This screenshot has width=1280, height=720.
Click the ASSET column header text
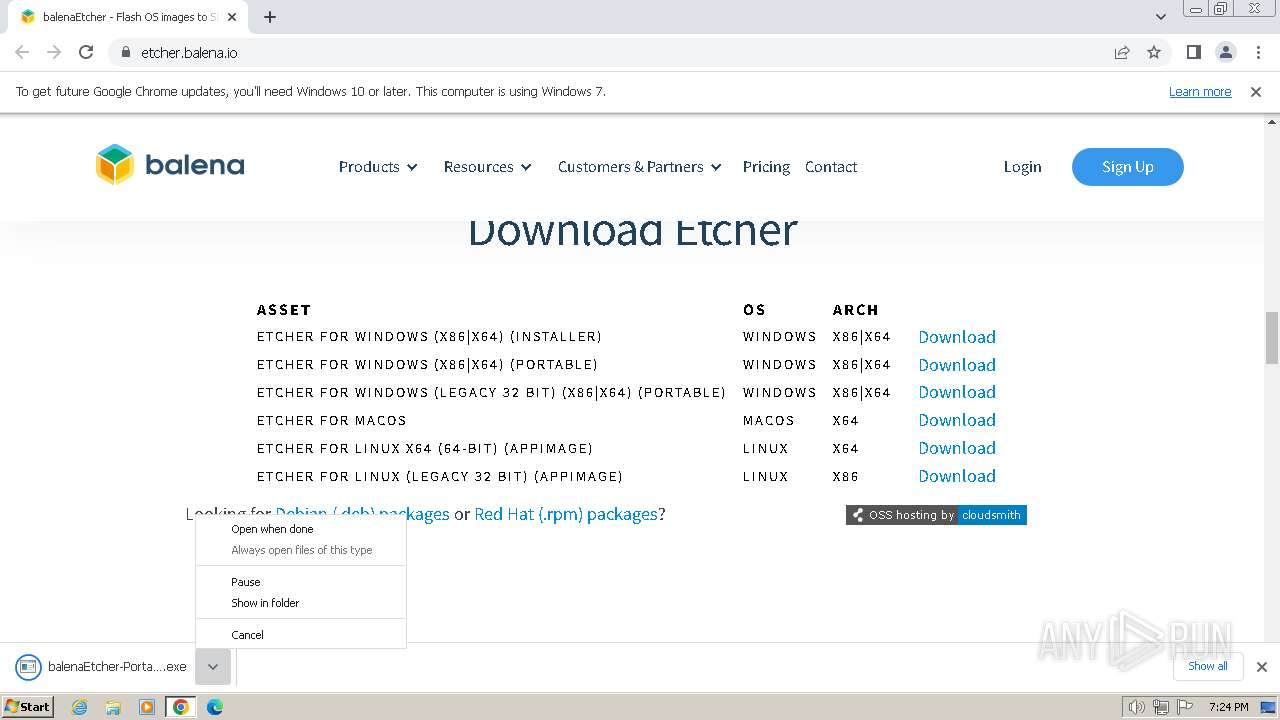(284, 310)
